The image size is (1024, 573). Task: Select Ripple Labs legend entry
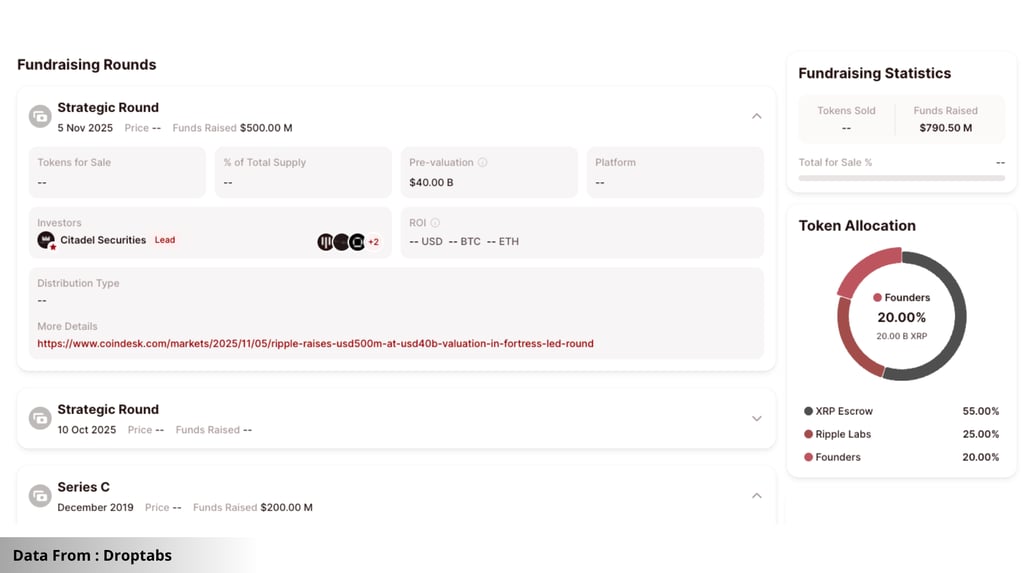(901, 434)
